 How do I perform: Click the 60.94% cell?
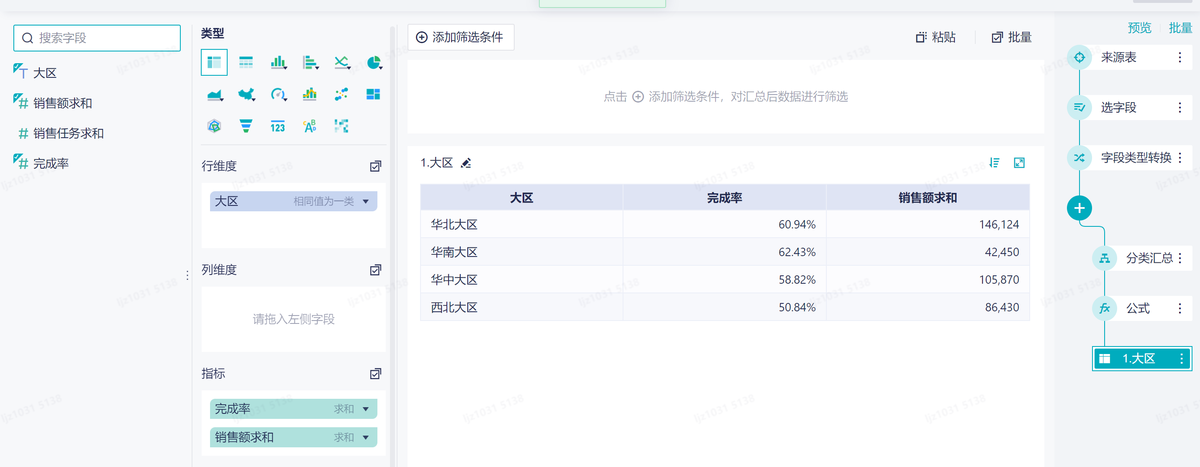pyautogui.click(x=724, y=225)
